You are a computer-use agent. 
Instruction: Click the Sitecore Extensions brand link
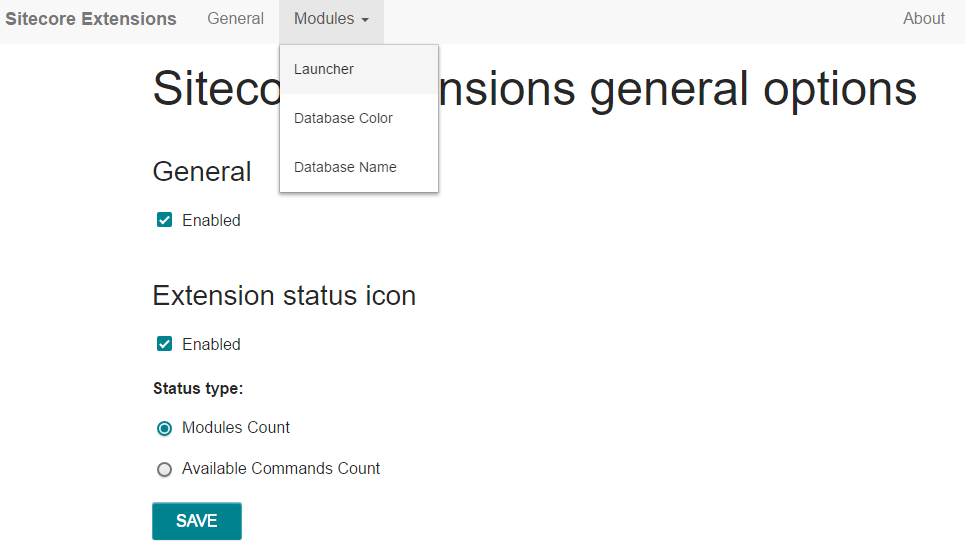pyautogui.click(x=90, y=19)
